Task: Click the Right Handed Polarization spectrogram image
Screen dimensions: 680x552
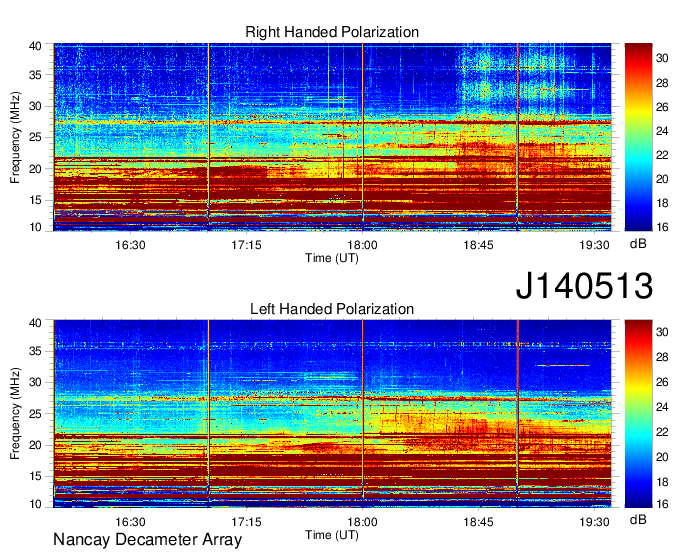Action: pos(332,137)
